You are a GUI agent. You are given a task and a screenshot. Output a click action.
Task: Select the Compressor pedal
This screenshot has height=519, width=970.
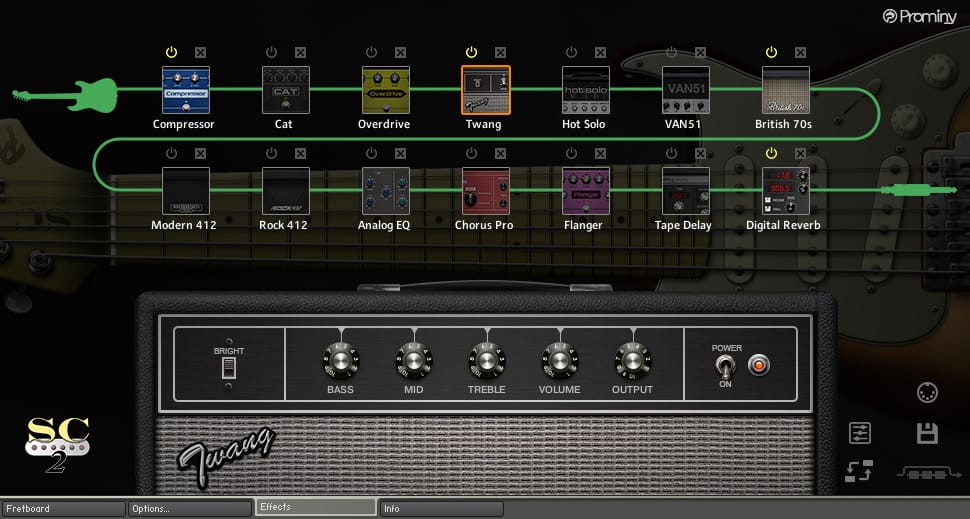pos(186,90)
